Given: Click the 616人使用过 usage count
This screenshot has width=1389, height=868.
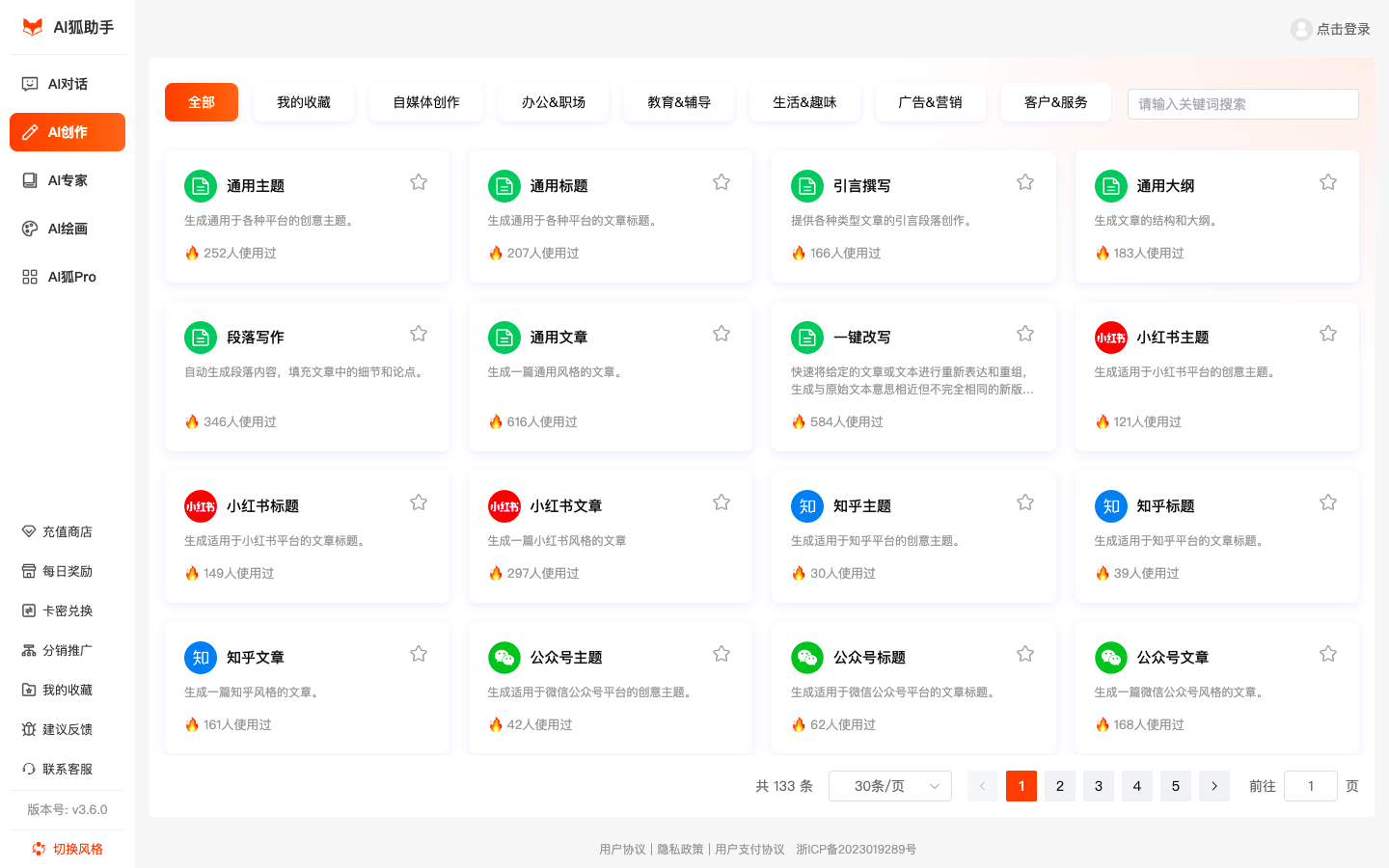Looking at the screenshot, I should [542, 422].
